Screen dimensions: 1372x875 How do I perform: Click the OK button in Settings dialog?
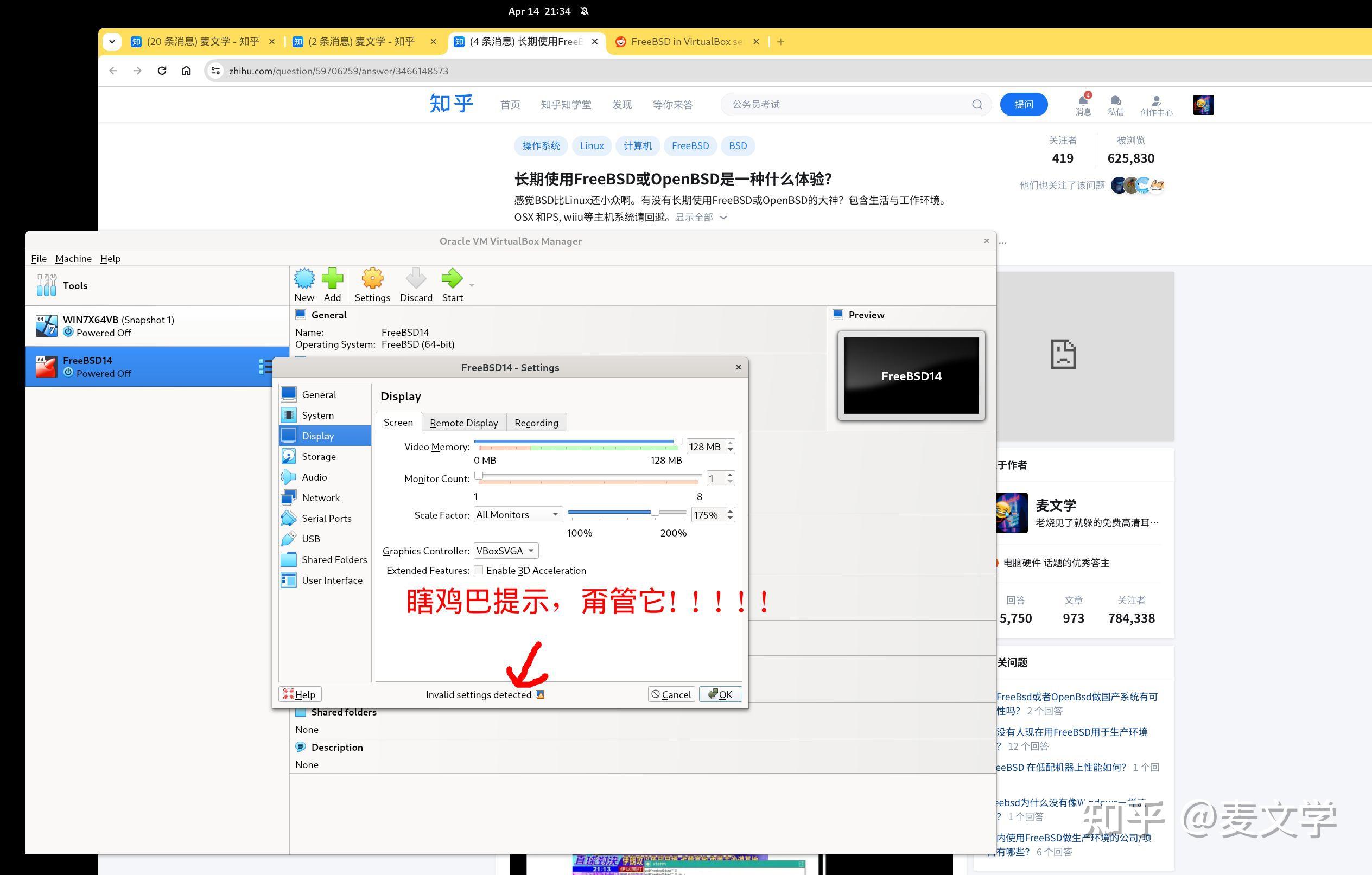pyautogui.click(x=720, y=694)
